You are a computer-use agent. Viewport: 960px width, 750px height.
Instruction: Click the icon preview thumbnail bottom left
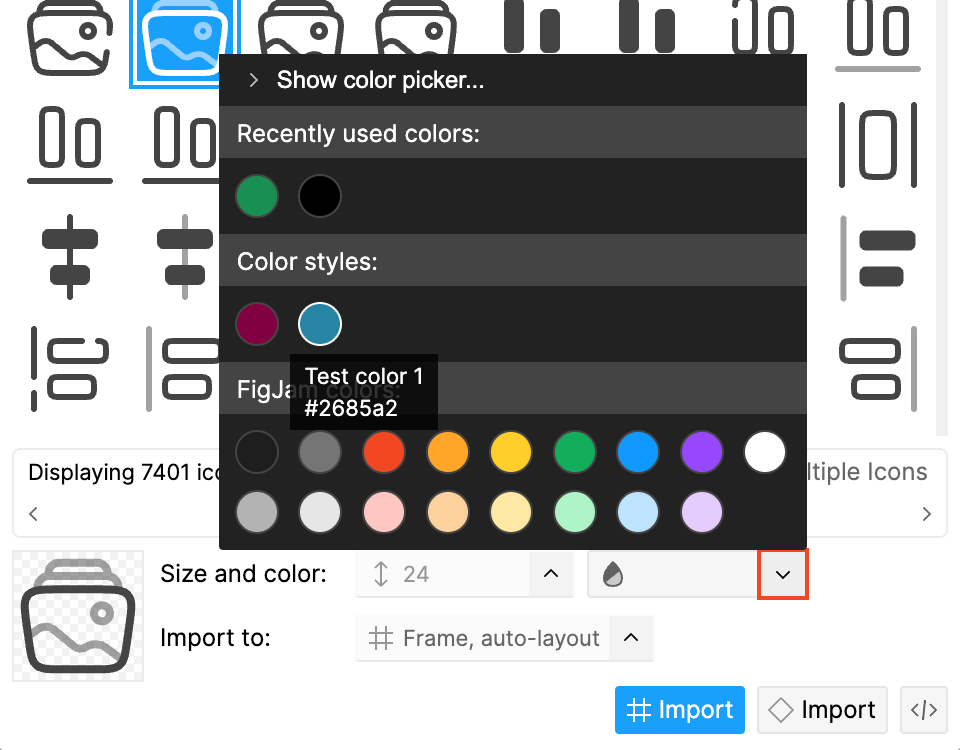tap(77, 616)
